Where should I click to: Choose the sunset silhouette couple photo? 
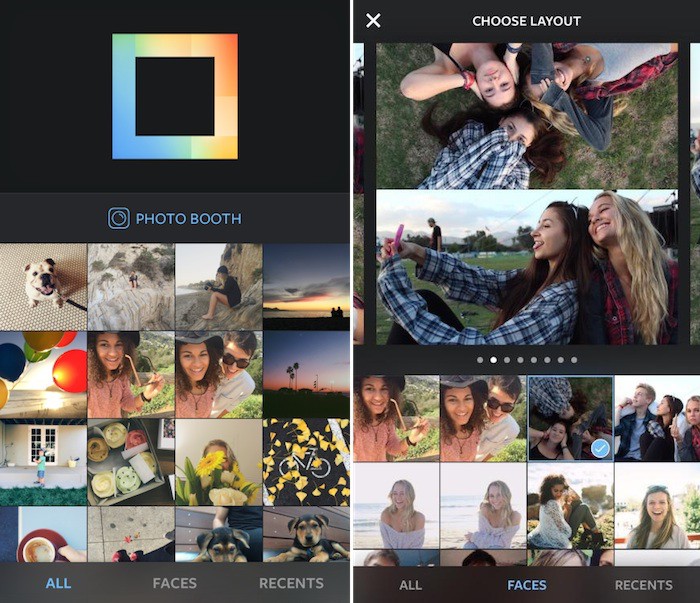click(306, 287)
